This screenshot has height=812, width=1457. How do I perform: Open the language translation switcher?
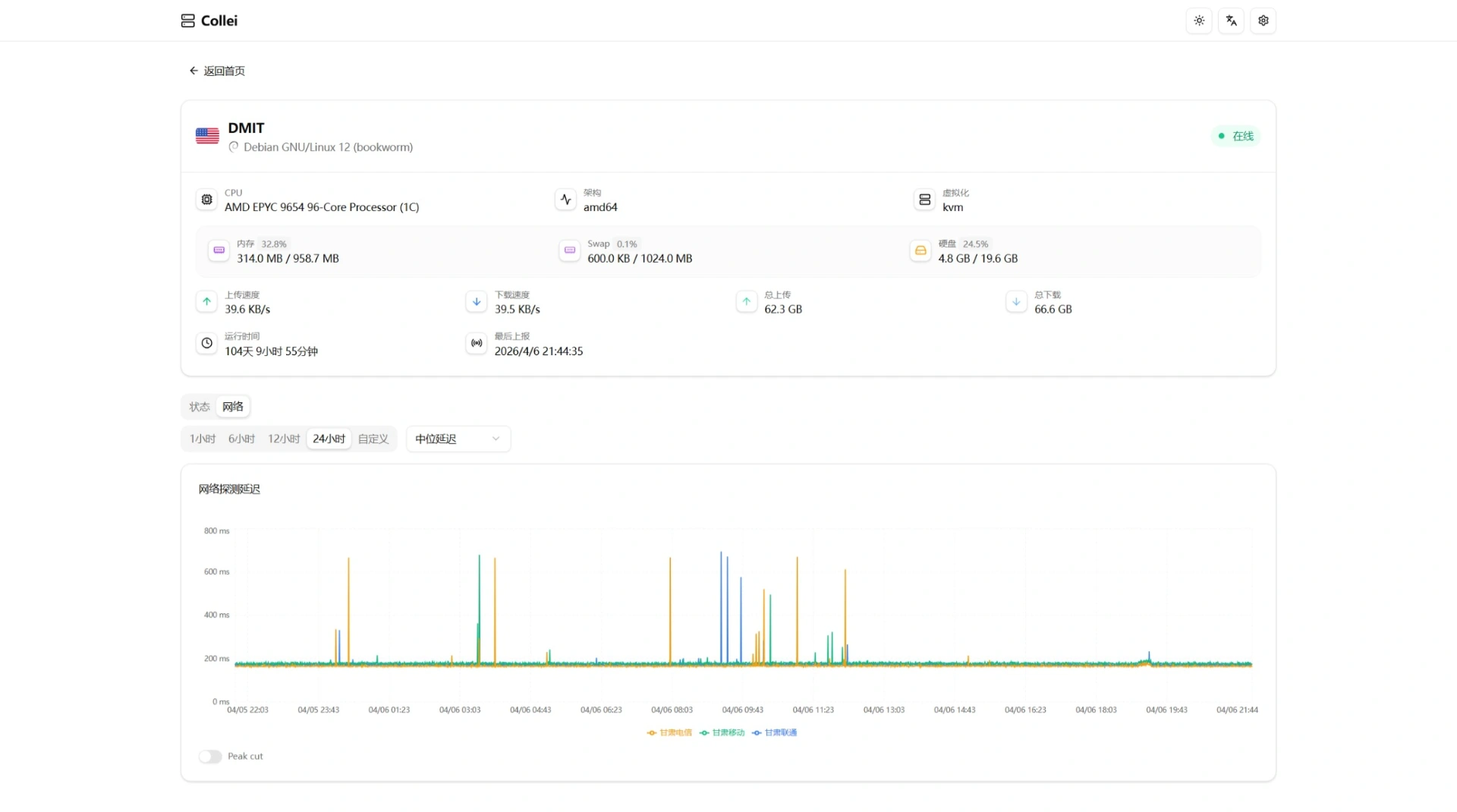click(1231, 20)
